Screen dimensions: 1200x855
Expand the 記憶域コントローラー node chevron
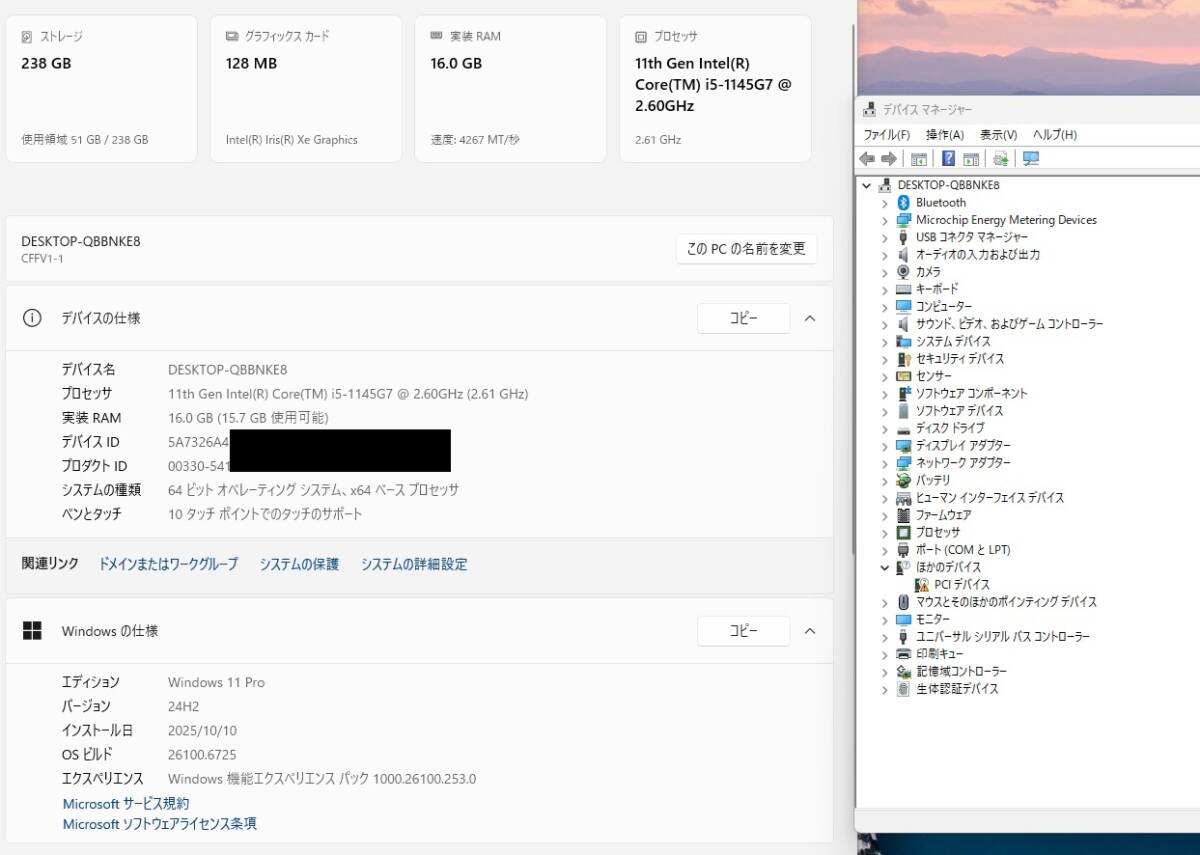pos(885,672)
